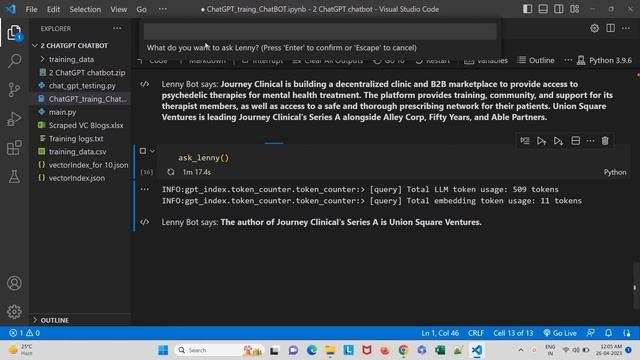
Task: Open output actions dots beside INFO logs
Action: (144, 189)
